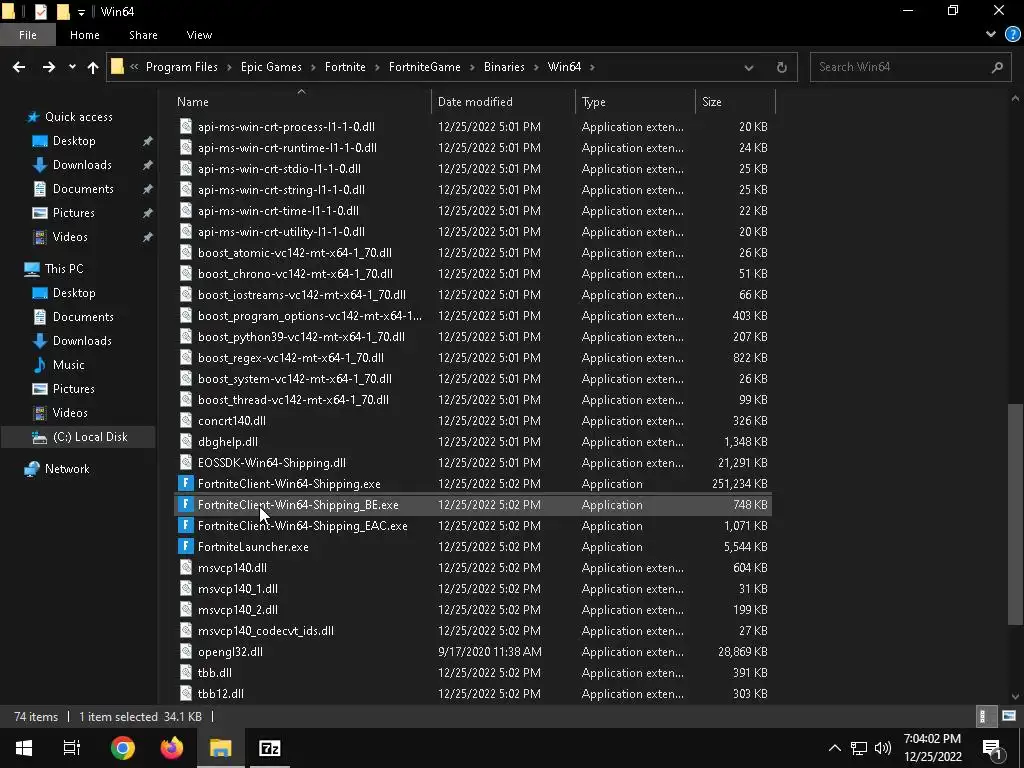Image resolution: width=1024 pixels, height=768 pixels.
Task: Select file boost_regex-vc142-mt-x64-1_70.dll
Action: (291, 358)
